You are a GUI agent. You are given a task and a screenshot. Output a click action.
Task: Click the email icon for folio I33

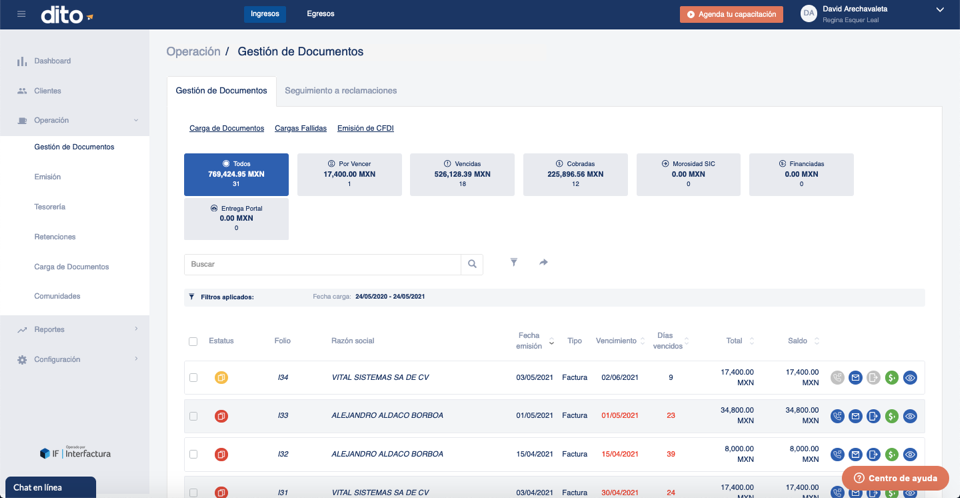(x=855, y=416)
